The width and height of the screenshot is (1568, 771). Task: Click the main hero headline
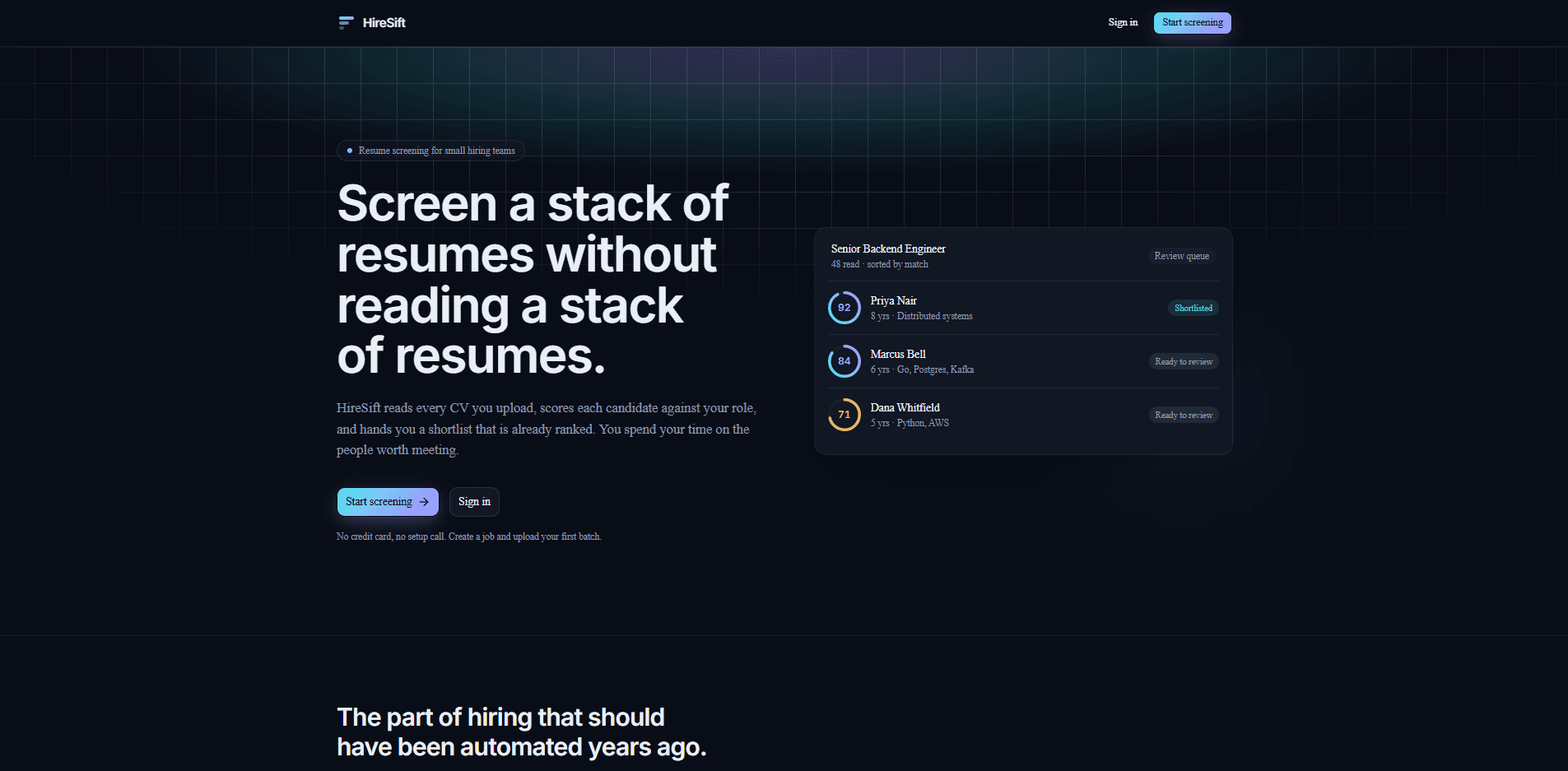click(x=533, y=280)
